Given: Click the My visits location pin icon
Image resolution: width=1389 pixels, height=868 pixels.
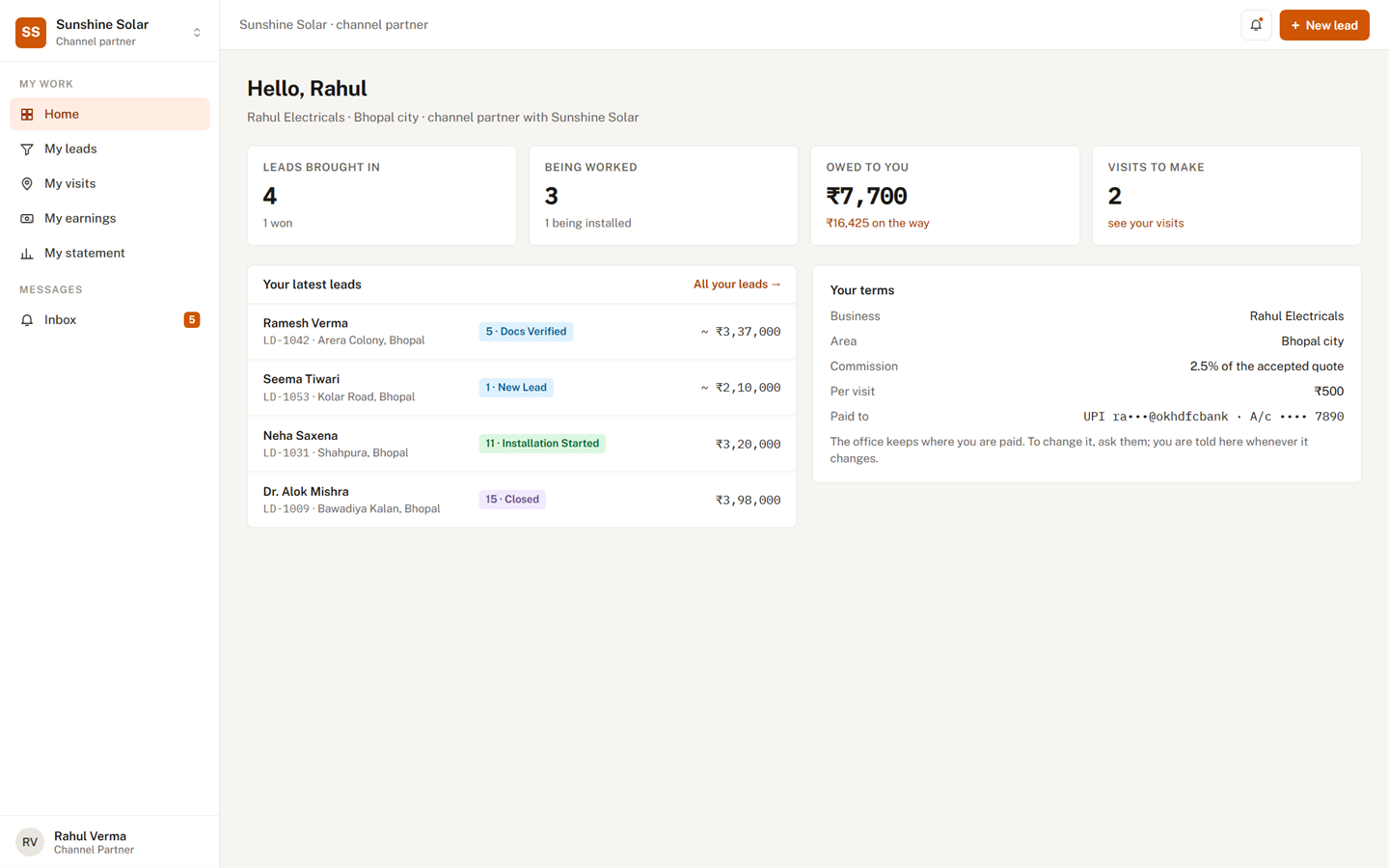Looking at the screenshot, I should pyautogui.click(x=27, y=183).
